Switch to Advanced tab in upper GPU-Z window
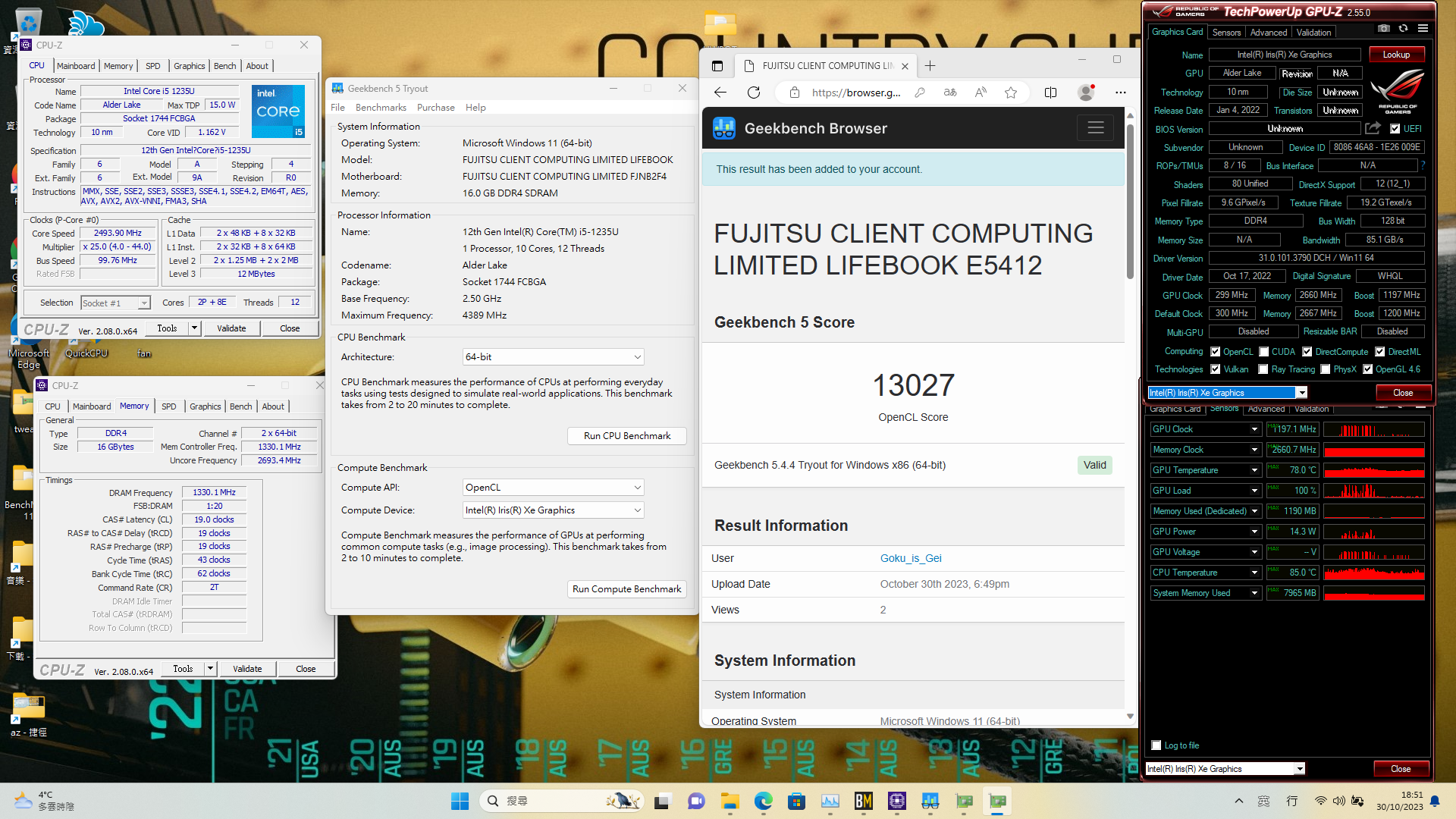Viewport: 1456px width, 819px height. pyautogui.click(x=1269, y=33)
